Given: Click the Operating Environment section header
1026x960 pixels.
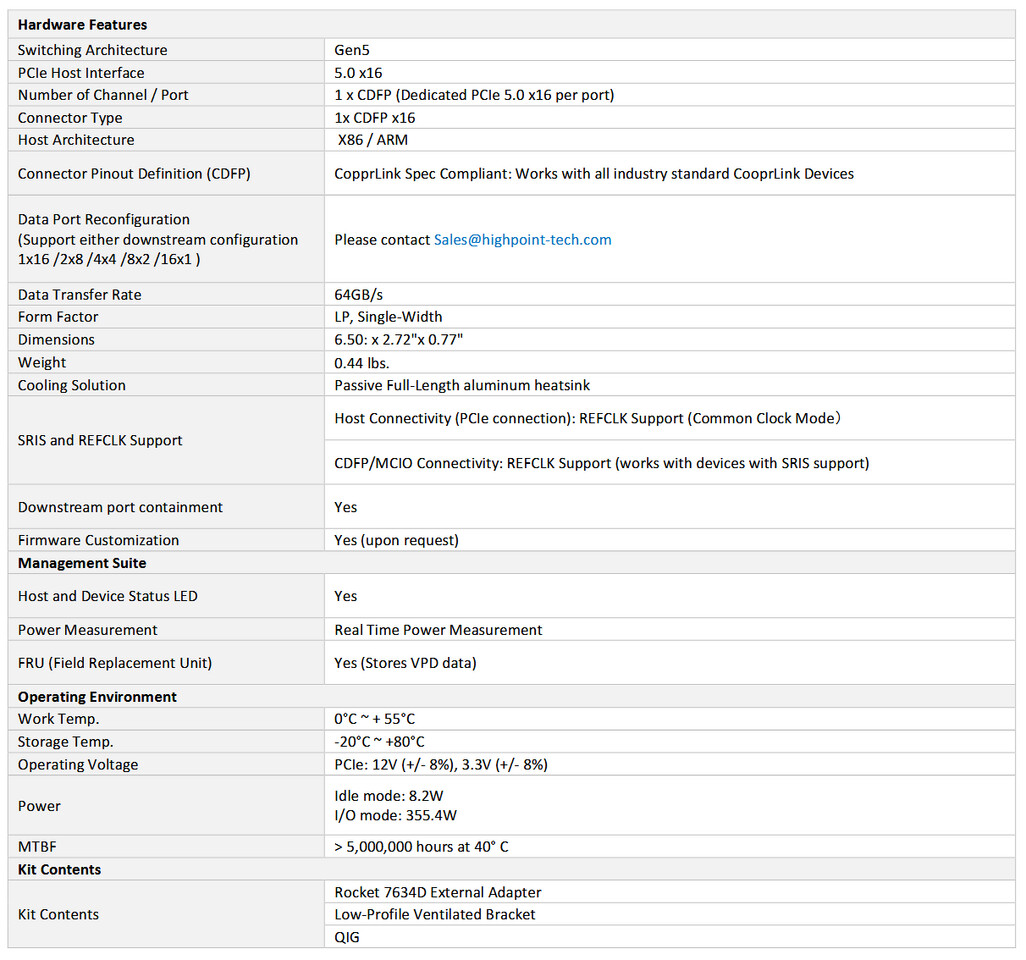Looking at the screenshot, I should (97, 697).
